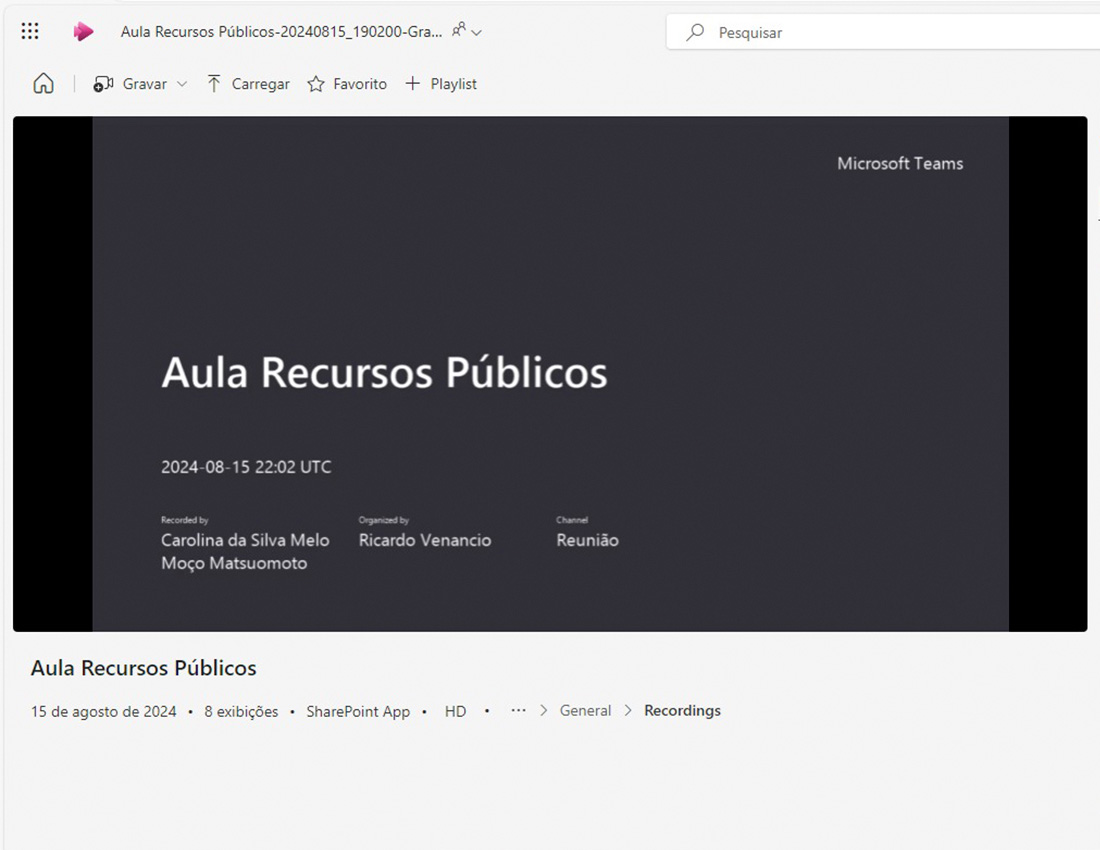Image resolution: width=1100 pixels, height=850 pixels.
Task: Add to playlist via Playlist label
Action: click(x=453, y=84)
